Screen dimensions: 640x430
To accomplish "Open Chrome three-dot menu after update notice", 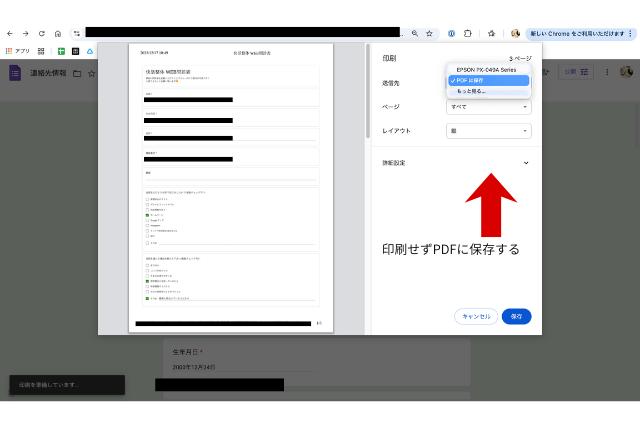I will pos(631,33).
